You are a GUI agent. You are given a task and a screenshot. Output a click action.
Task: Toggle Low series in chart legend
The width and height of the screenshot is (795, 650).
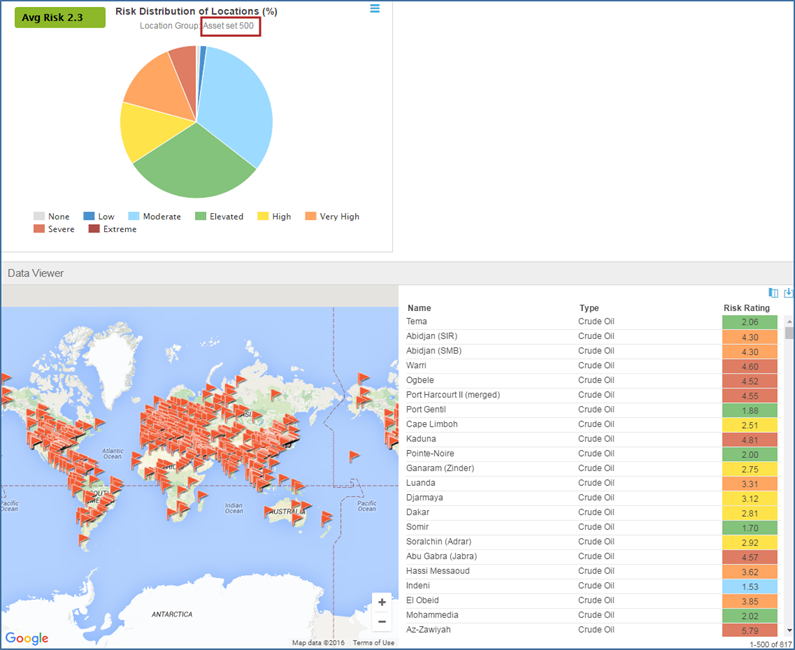[x=98, y=216]
